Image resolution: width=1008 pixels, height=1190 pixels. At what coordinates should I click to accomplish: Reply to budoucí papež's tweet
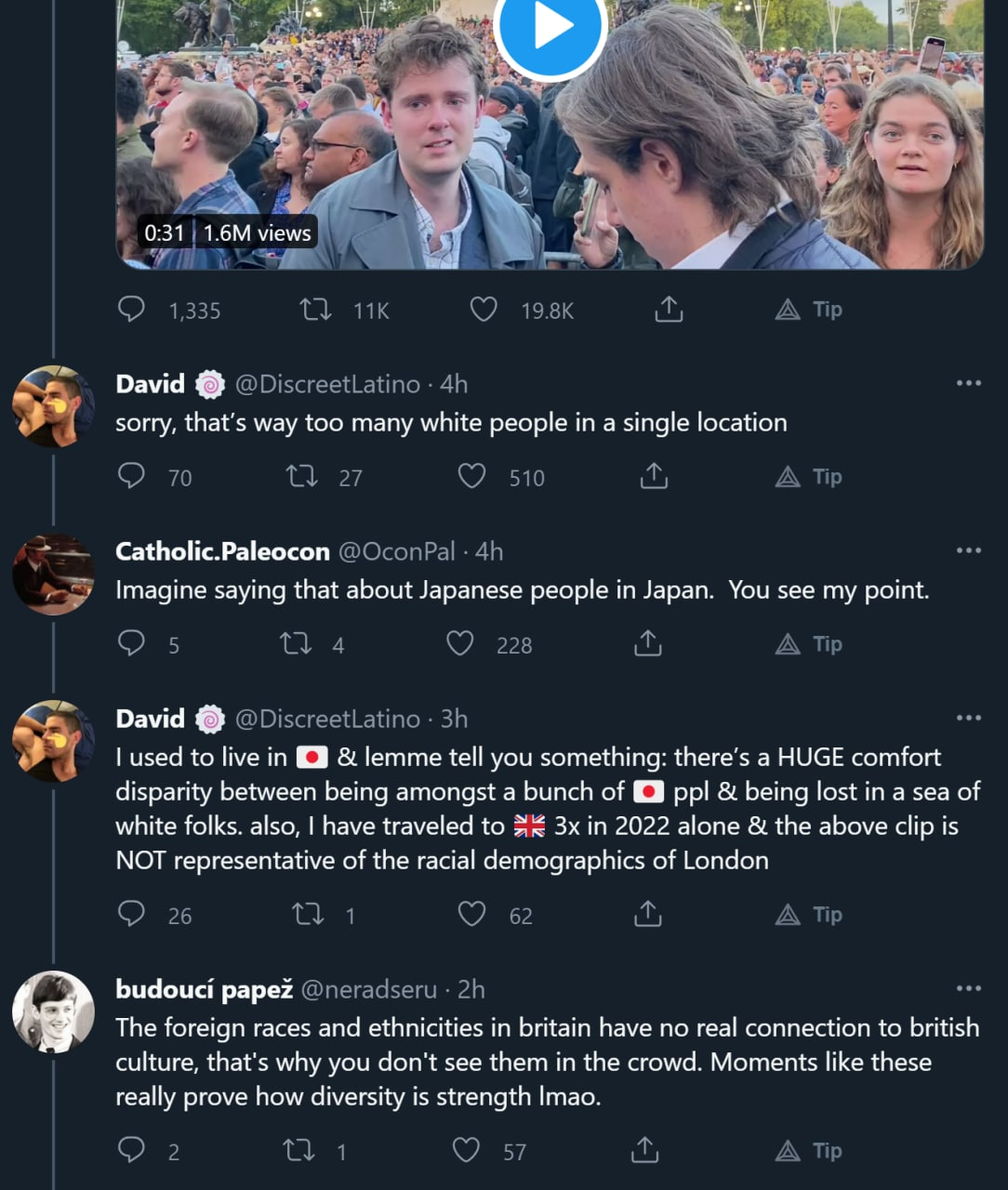click(132, 1151)
